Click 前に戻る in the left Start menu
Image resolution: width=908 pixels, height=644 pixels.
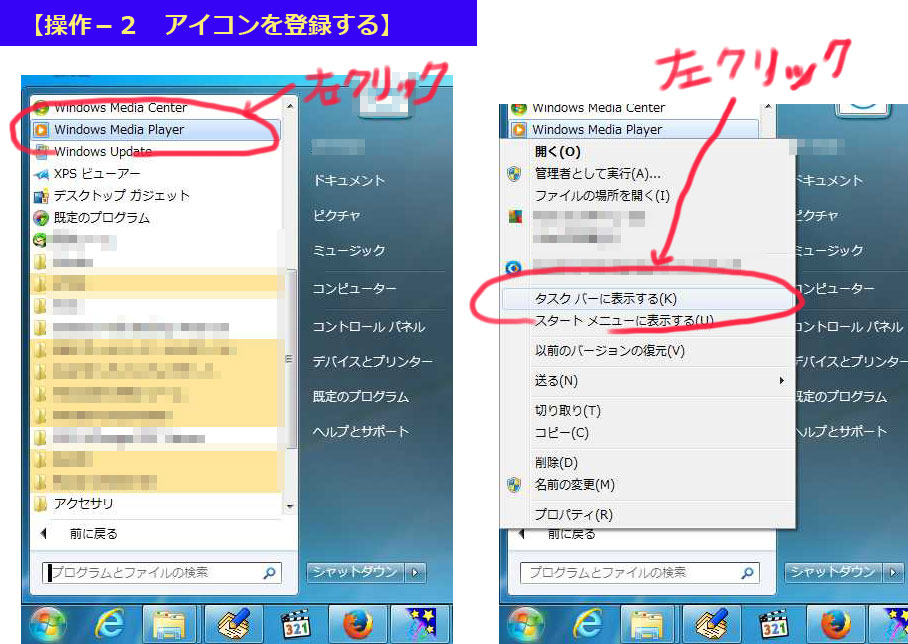[93, 534]
